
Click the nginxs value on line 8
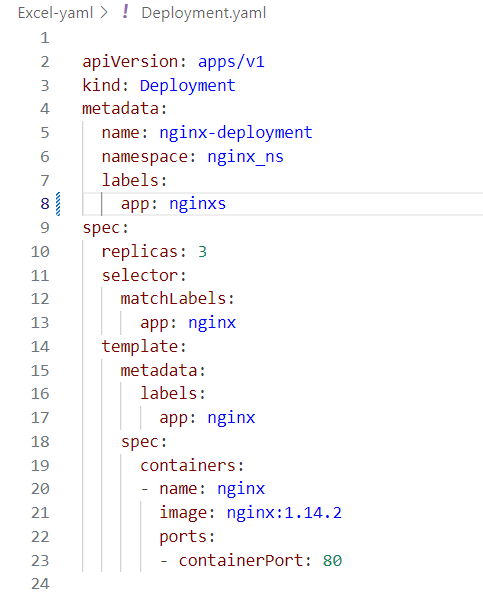click(197, 204)
